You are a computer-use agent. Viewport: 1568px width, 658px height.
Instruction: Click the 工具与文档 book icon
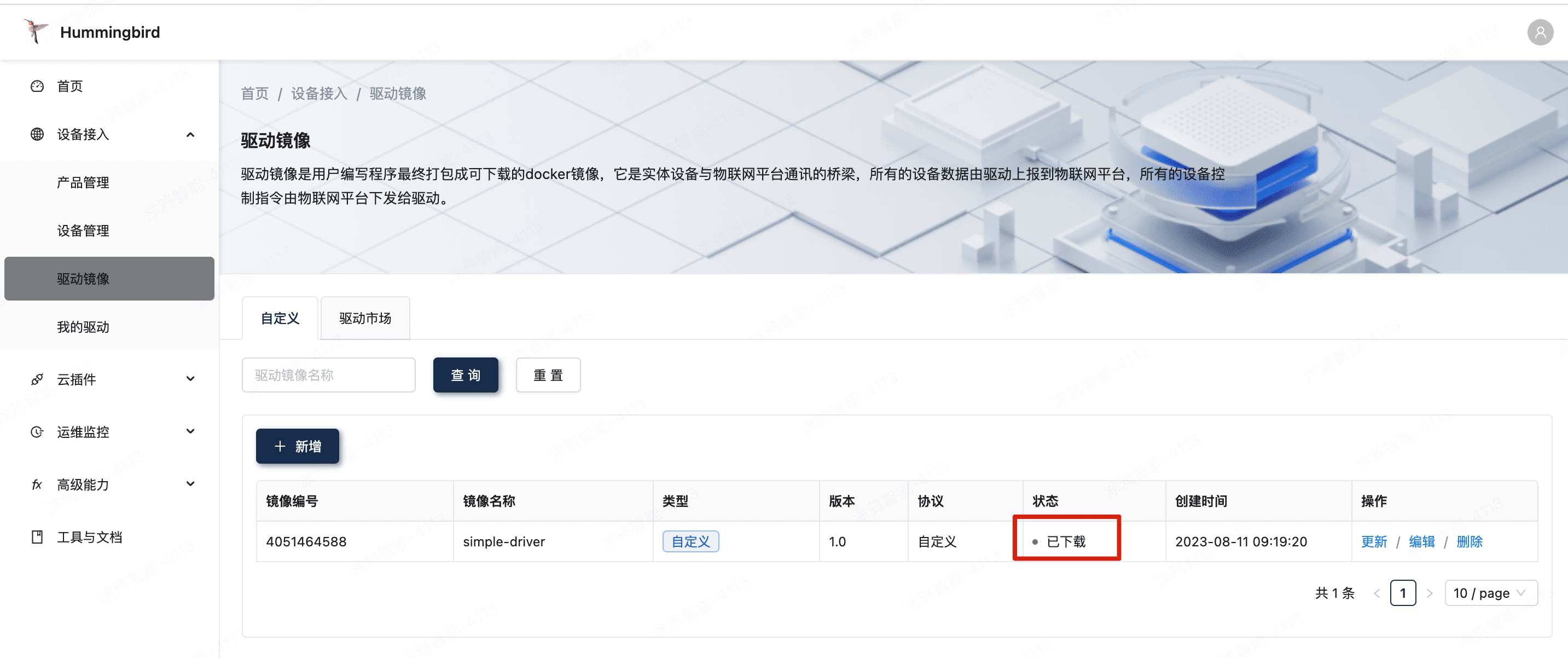(37, 537)
